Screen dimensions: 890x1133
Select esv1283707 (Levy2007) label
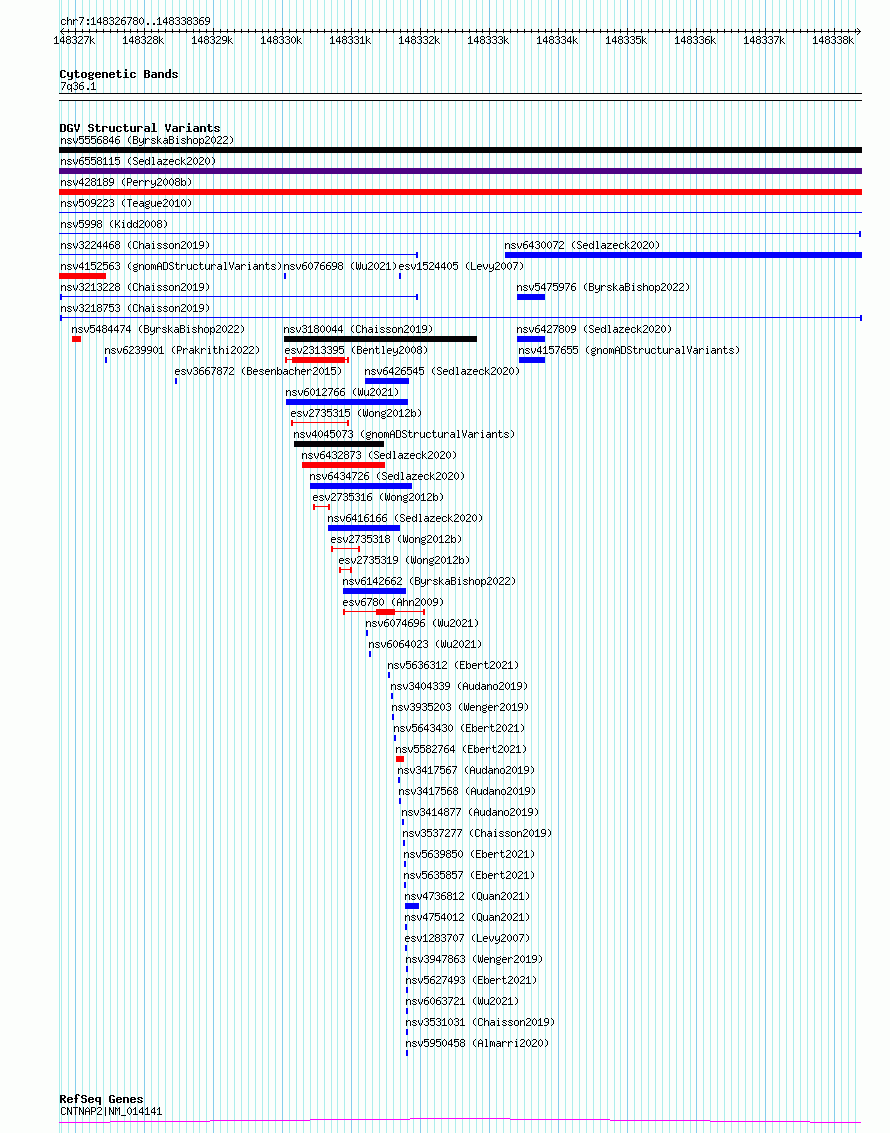click(x=467, y=937)
